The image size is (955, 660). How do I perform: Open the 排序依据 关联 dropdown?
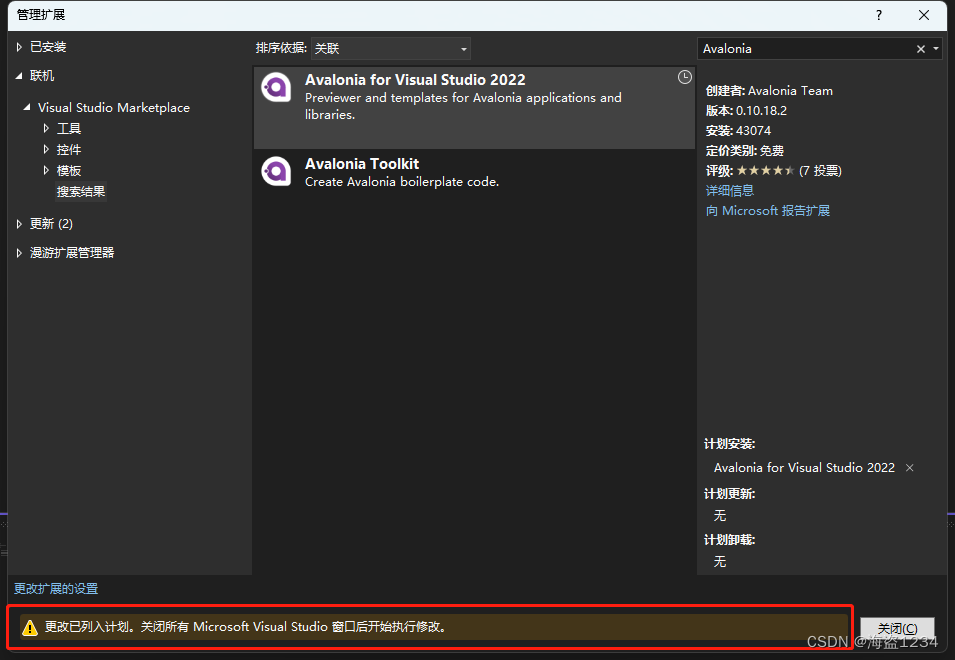(x=390, y=49)
